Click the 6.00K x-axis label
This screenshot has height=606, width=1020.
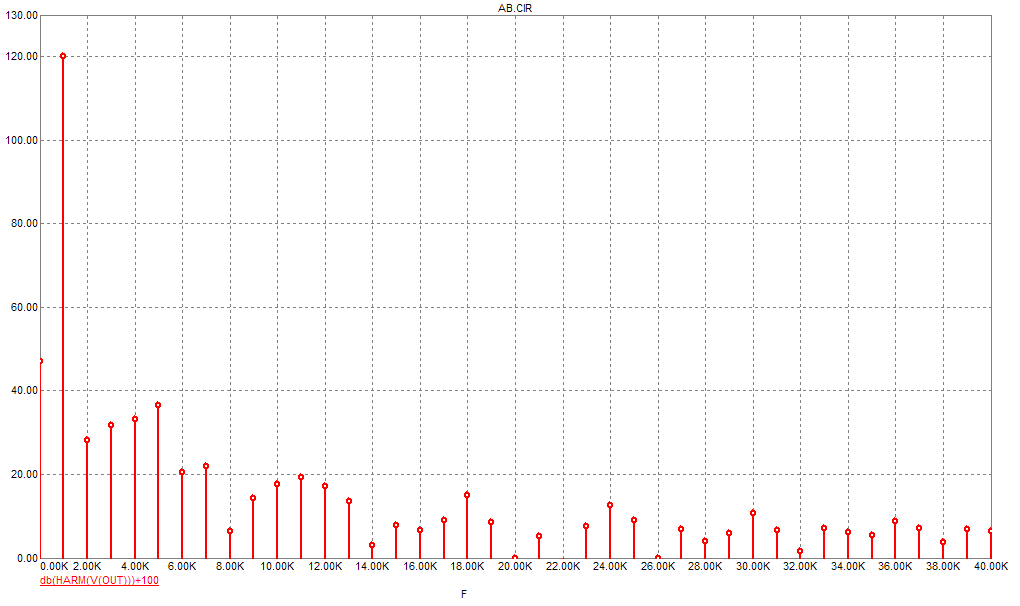tap(182, 566)
